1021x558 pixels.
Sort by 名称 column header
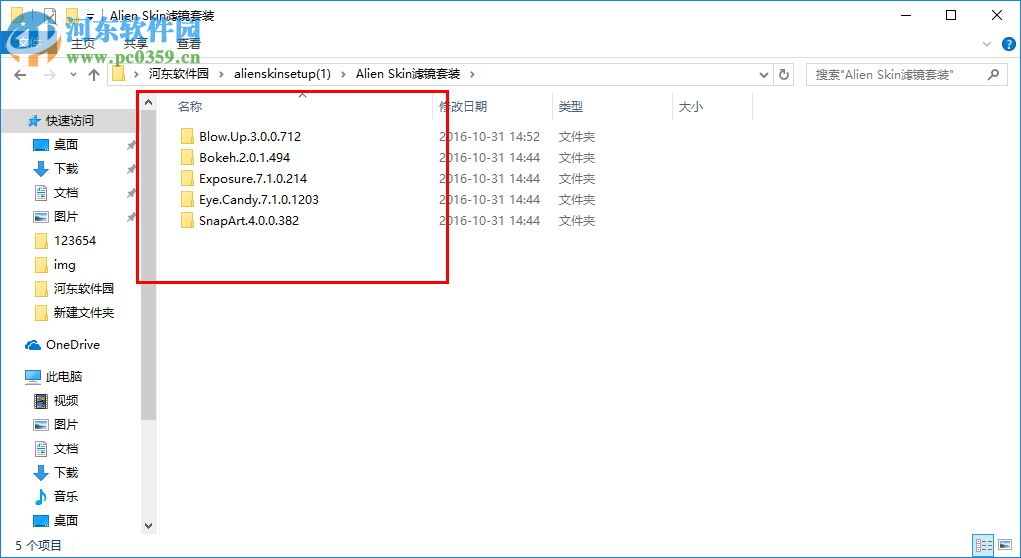click(x=190, y=107)
